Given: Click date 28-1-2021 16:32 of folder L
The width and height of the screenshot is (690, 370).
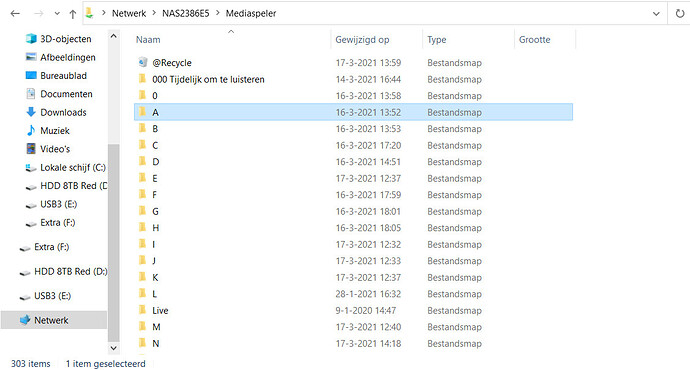Looking at the screenshot, I should click(x=368, y=294).
